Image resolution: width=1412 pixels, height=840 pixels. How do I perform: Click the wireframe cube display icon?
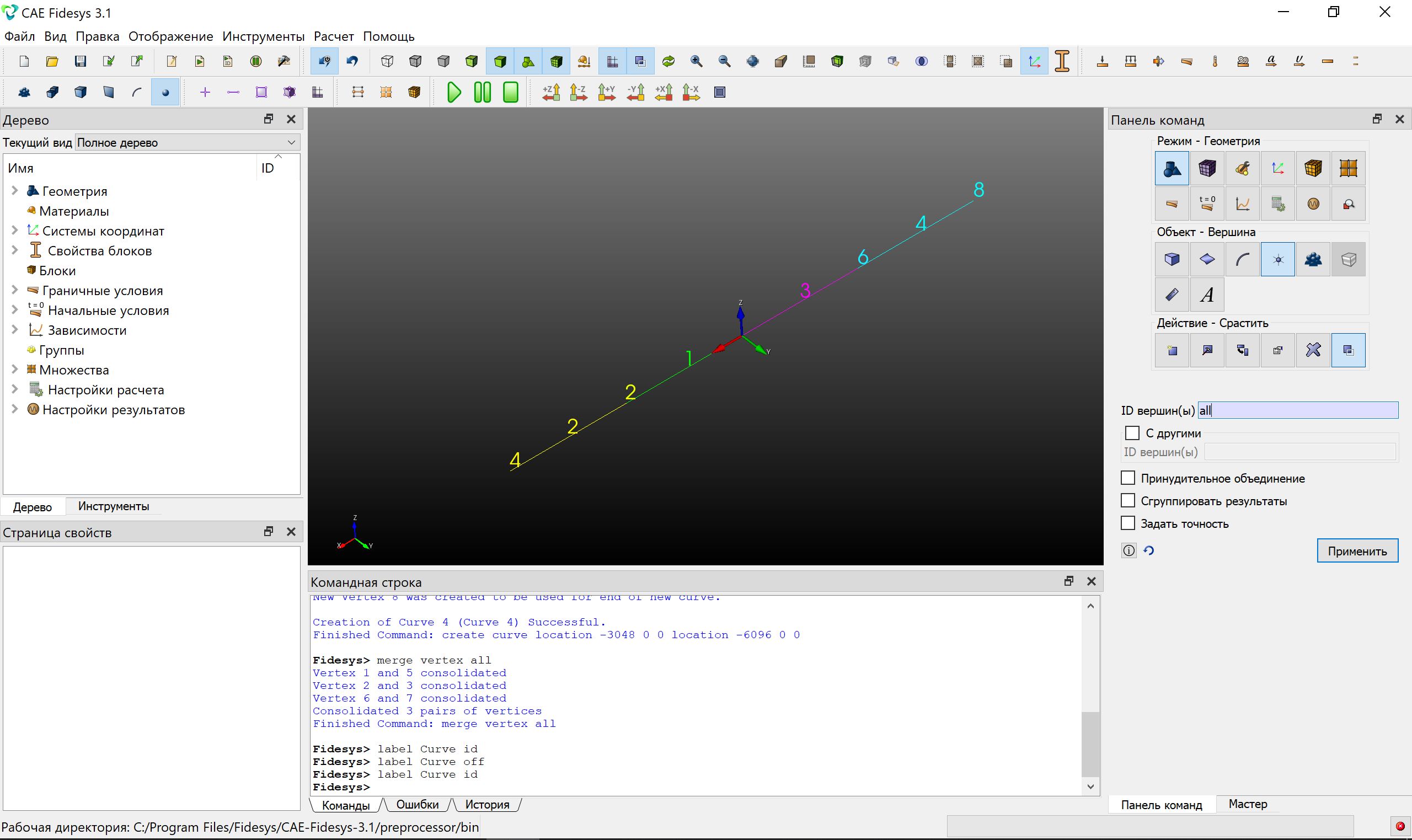tap(387, 61)
